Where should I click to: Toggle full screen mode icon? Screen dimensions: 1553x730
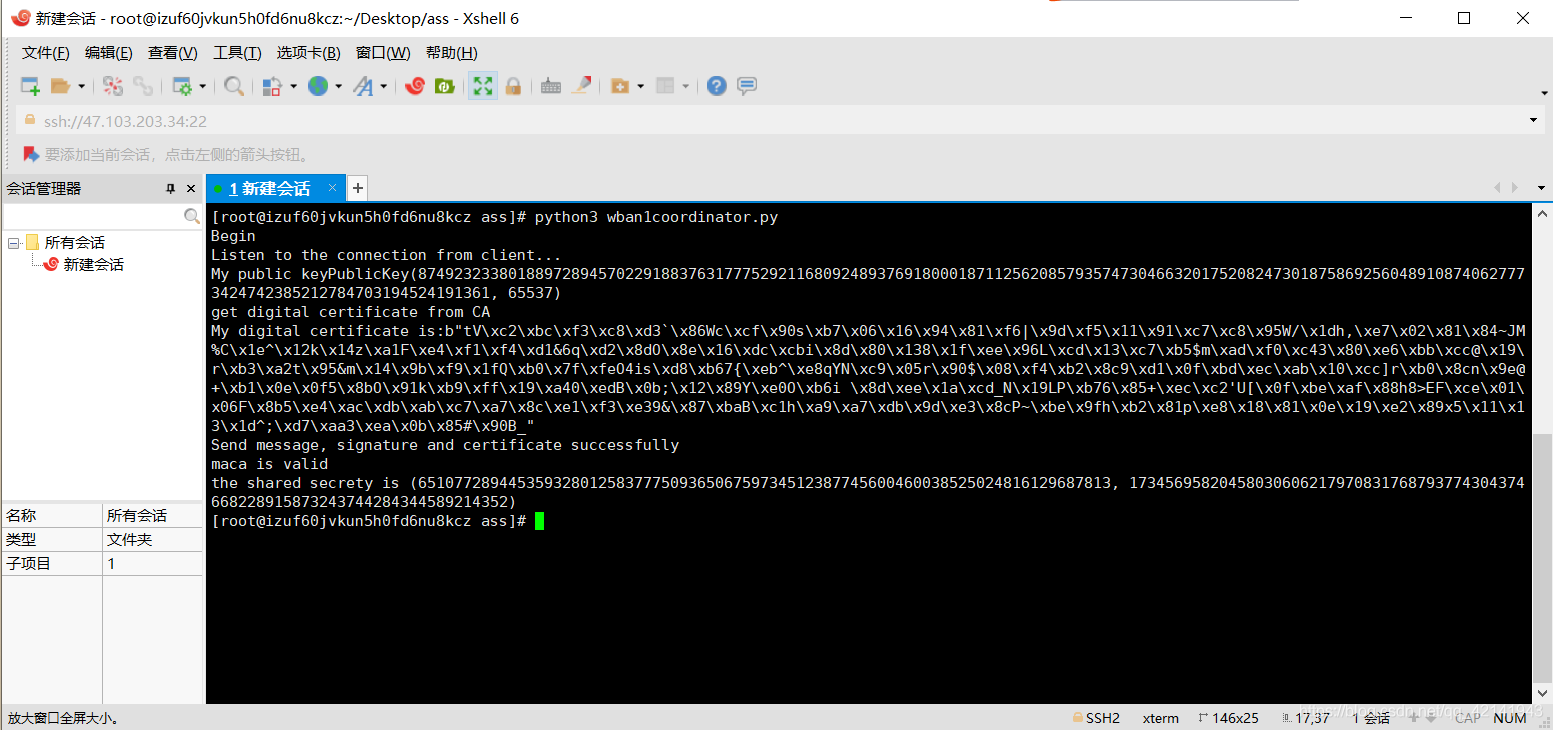tap(483, 86)
